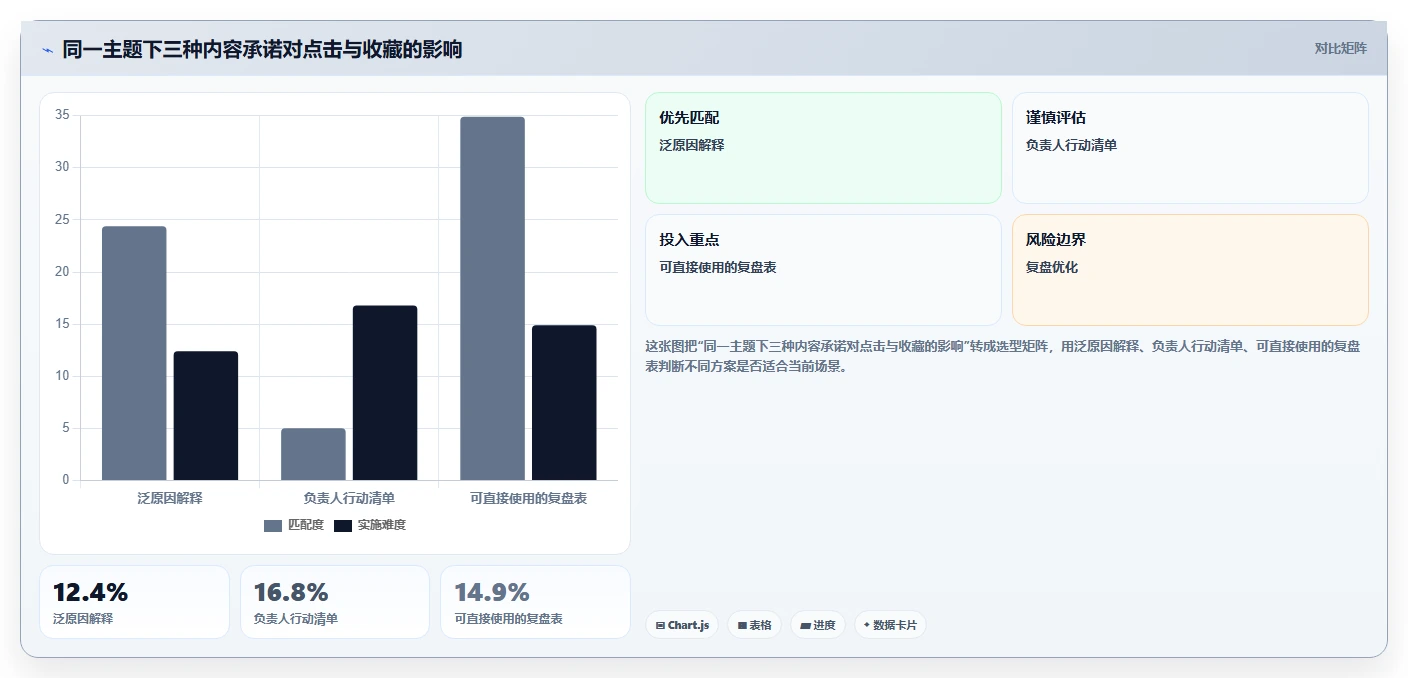
Task: Select the 14.9% stat card
Action: click(535, 602)
